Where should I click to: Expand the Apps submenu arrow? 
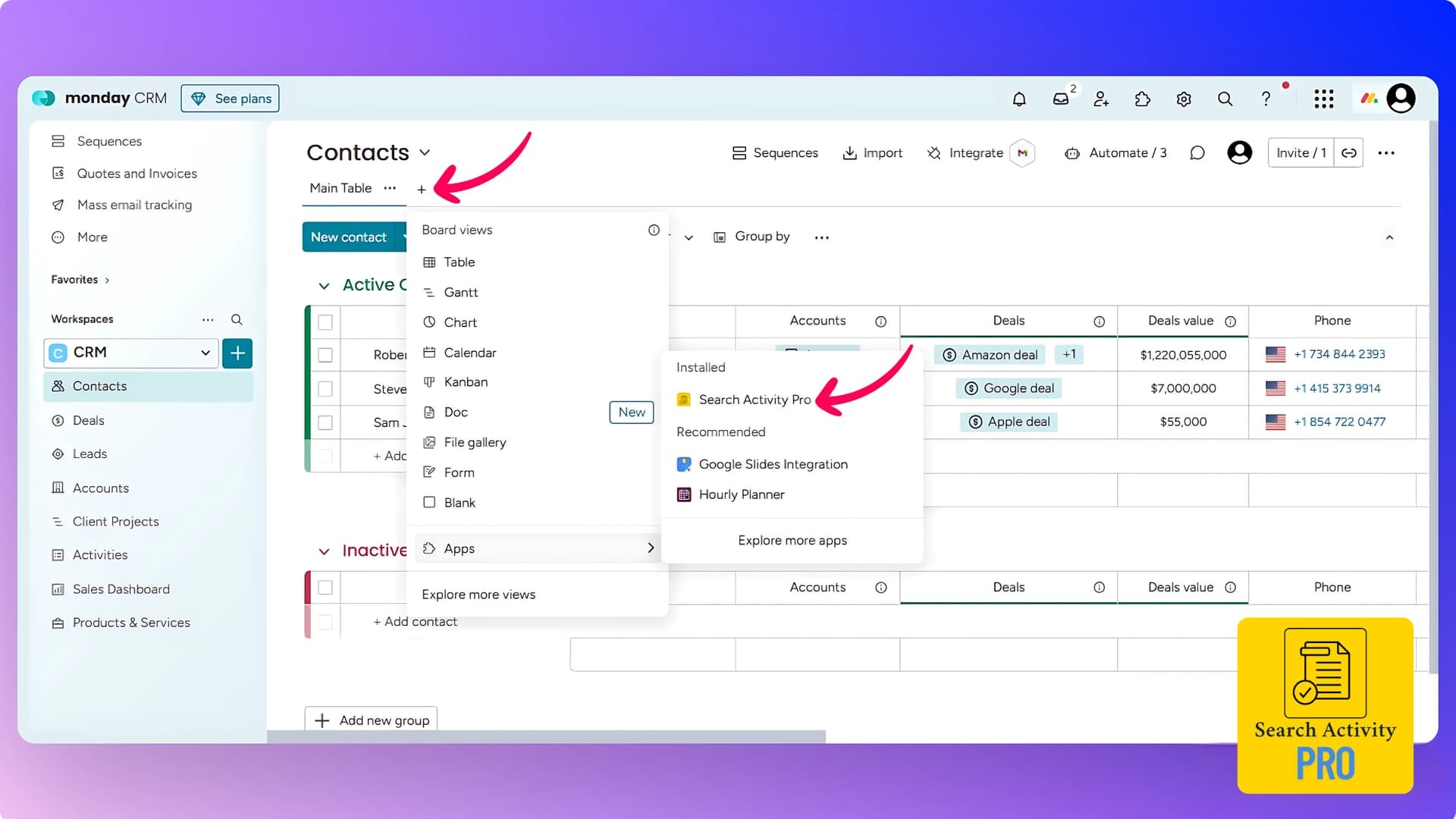[651, 548]
